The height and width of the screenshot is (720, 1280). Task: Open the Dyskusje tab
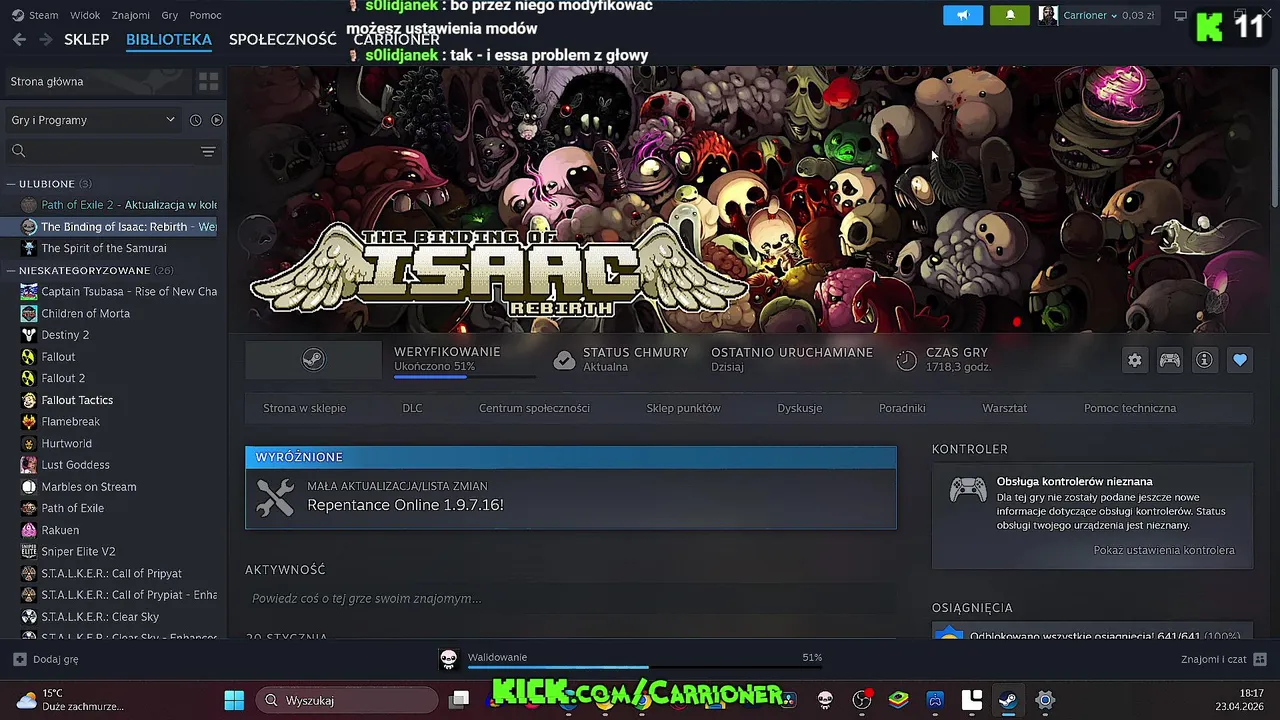point(800,408)
